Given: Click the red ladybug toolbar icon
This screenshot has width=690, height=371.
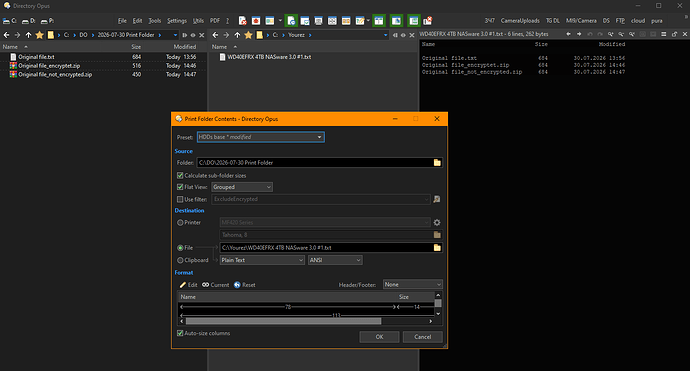Looking at the screenshot, I should click(x=256, y=21).
